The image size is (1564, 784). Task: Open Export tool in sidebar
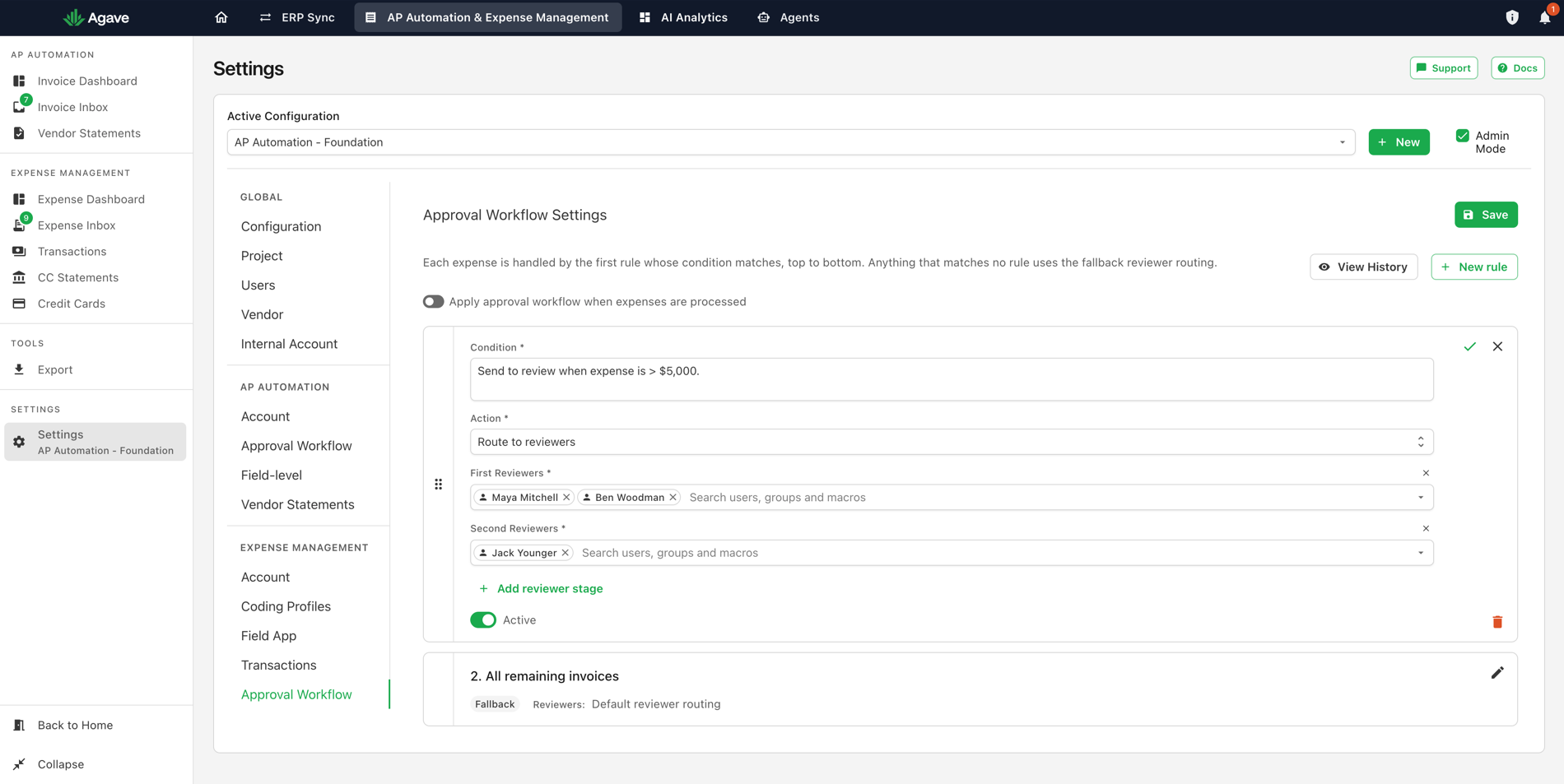click(55, 369)
